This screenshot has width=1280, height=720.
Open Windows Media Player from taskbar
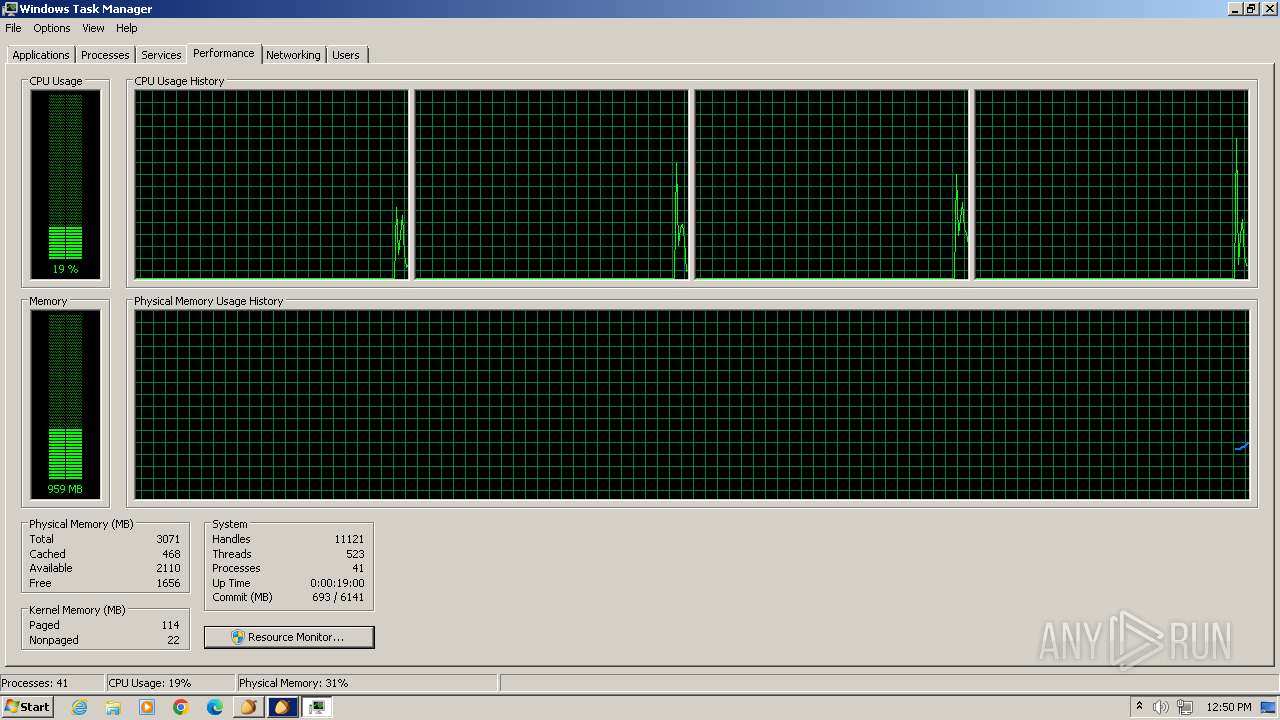147,707
